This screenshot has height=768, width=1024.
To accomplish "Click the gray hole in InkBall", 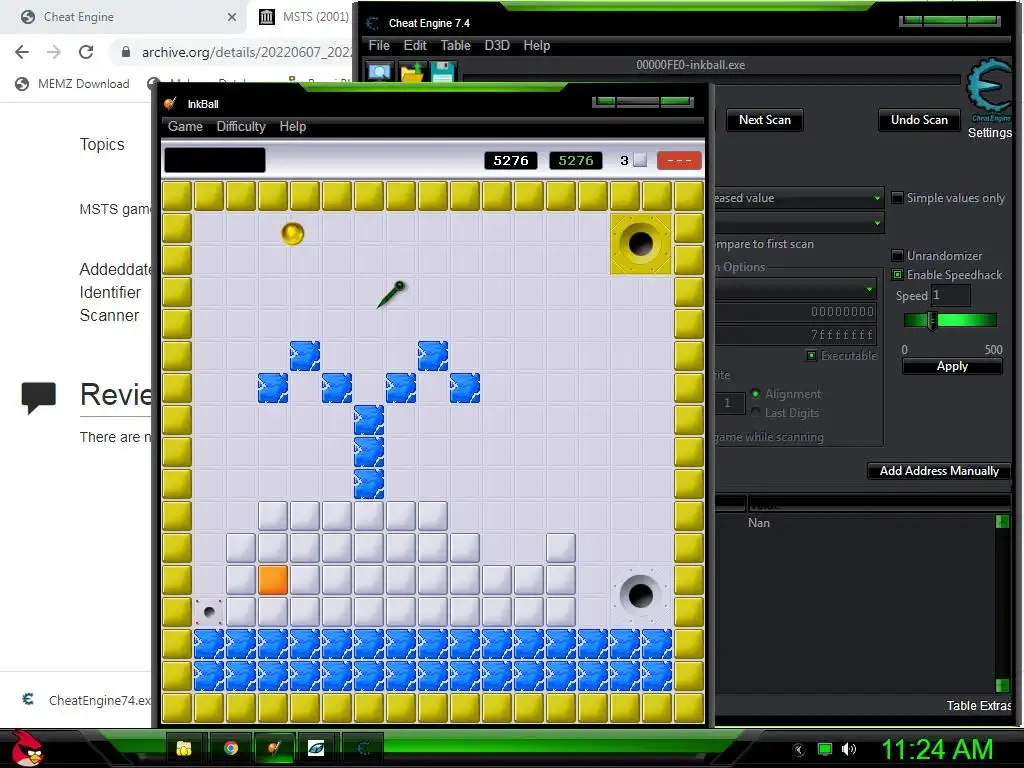I will pos(641,595).
